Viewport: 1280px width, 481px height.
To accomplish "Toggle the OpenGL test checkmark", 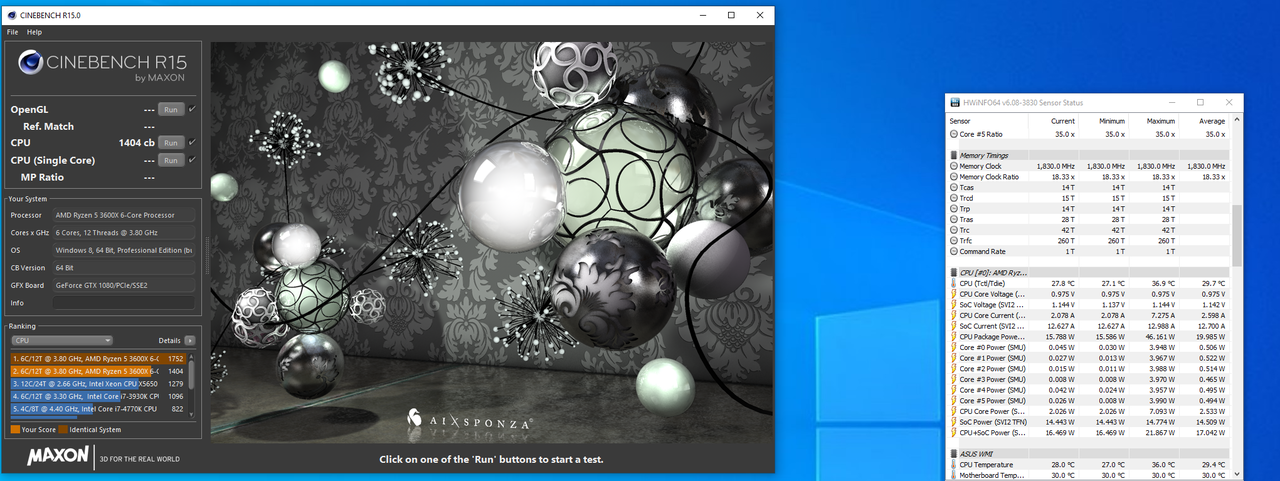I will pyautogui.click(x=192, y=109).
